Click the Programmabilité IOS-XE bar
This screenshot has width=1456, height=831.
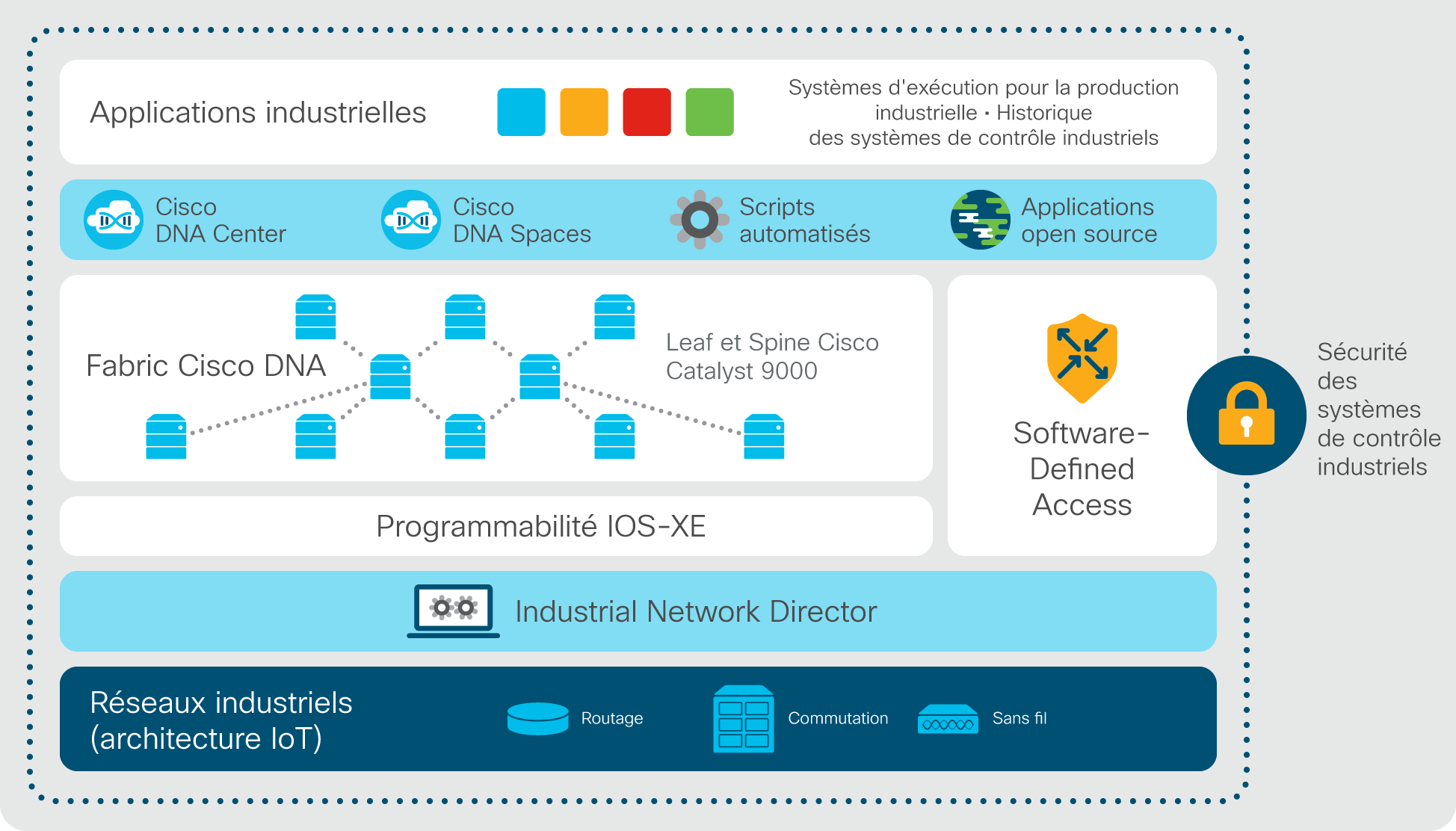tap(496, 526)
